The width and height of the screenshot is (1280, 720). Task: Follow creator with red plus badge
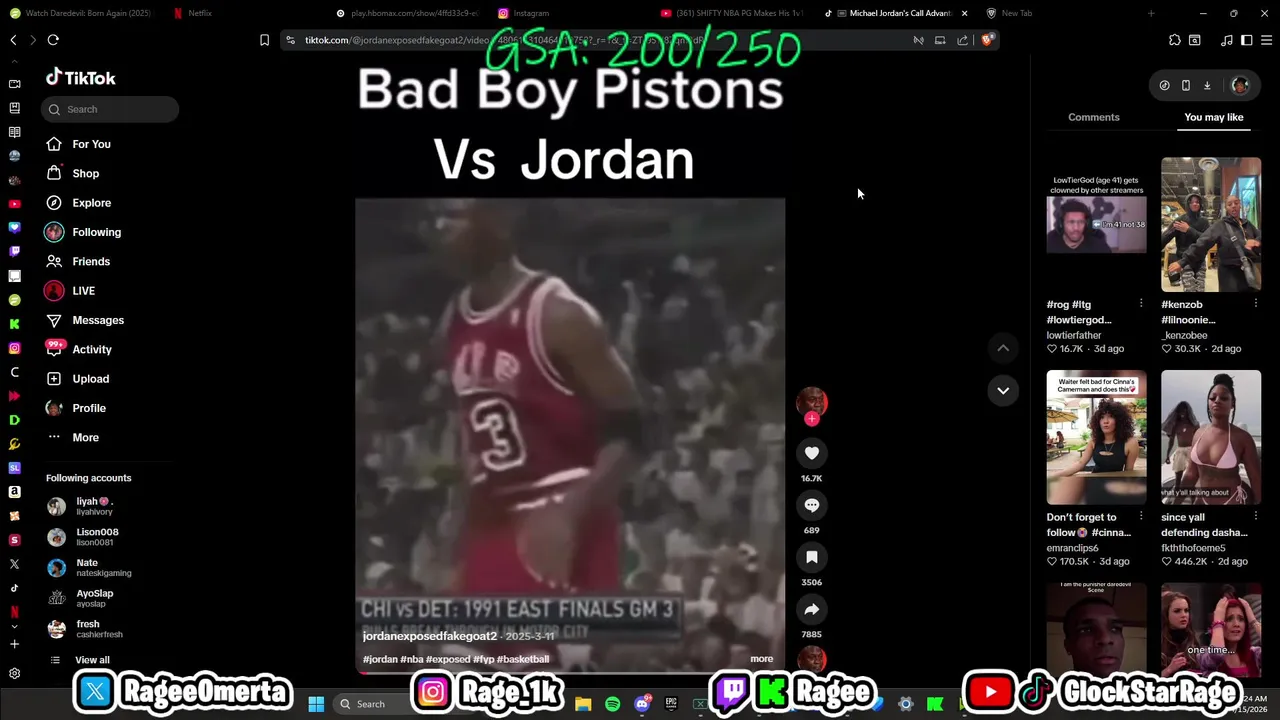812,419
